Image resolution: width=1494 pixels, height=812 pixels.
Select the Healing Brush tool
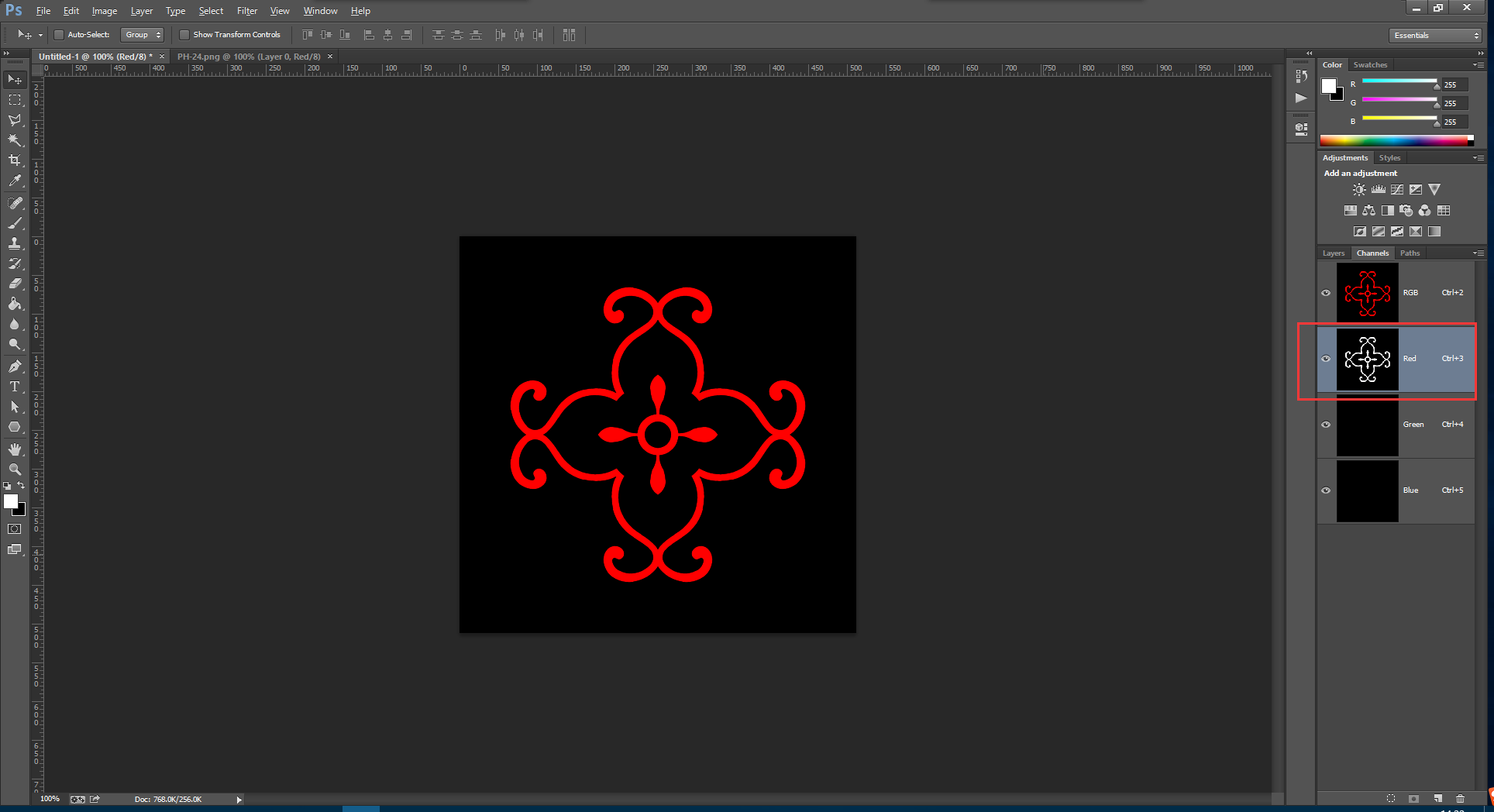pos(15,203)
